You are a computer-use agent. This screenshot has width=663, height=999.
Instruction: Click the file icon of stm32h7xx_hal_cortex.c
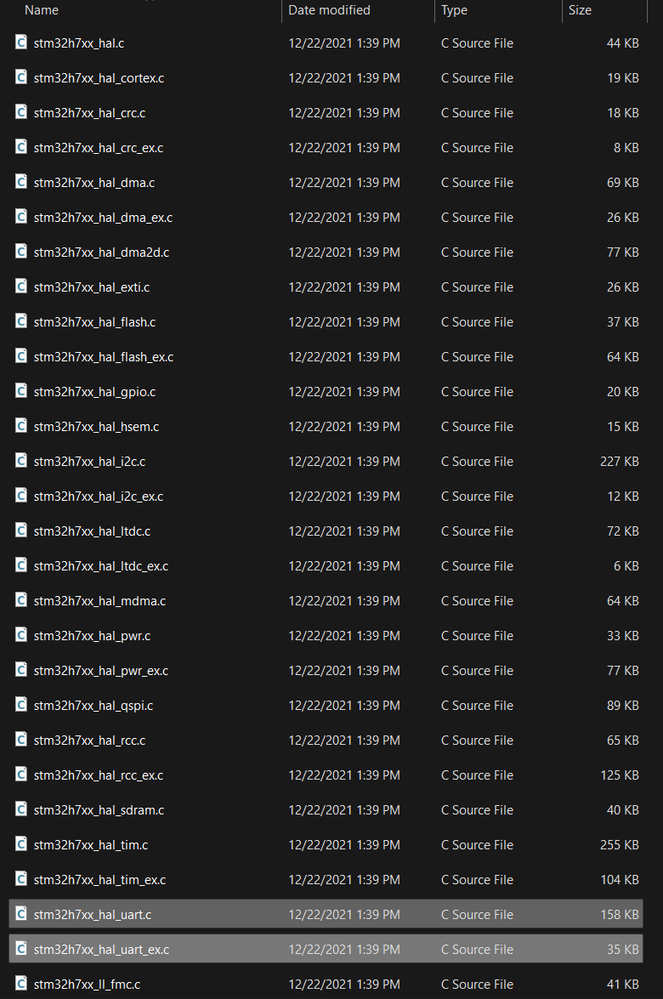click(x=21, y=78)
